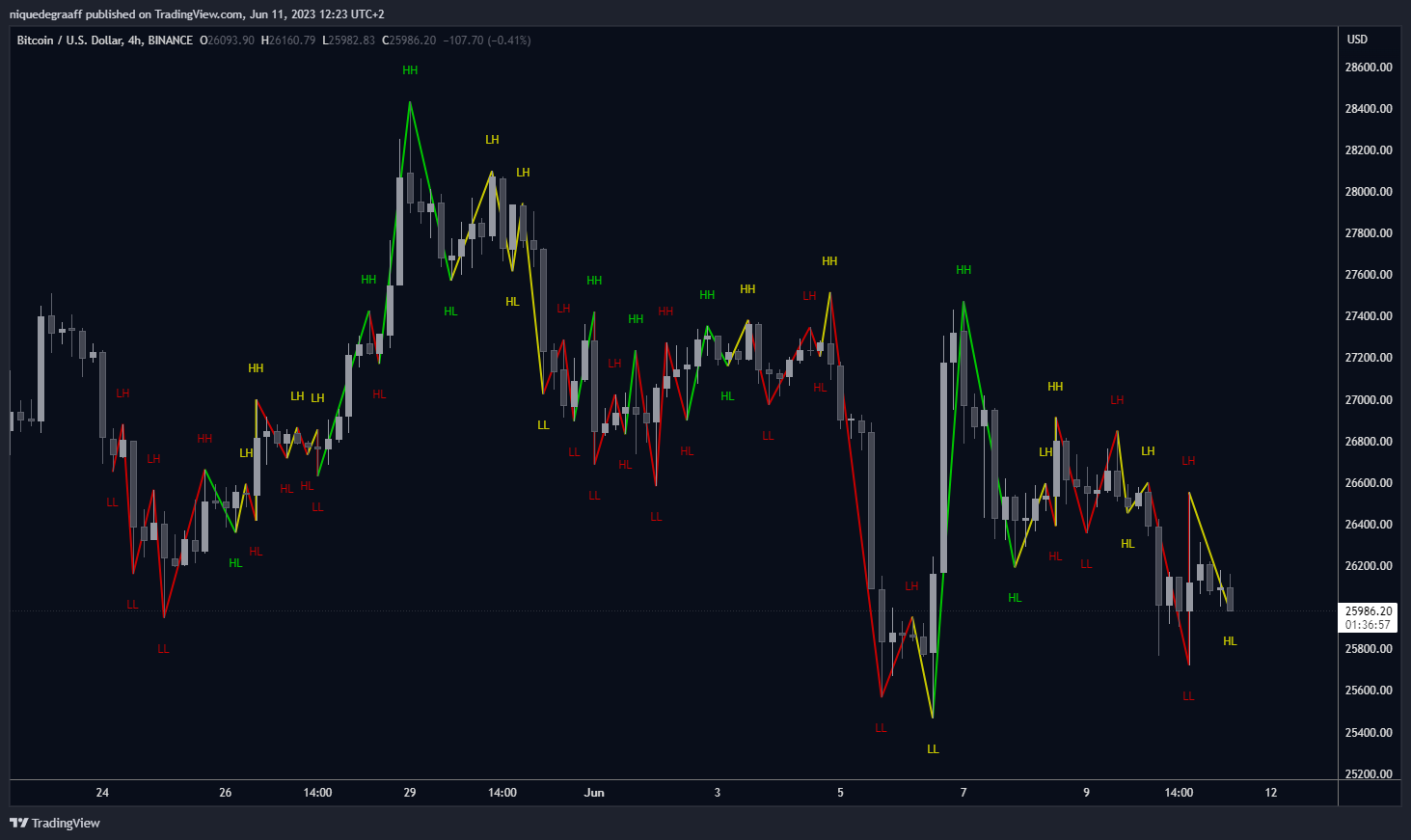Click the change value −107.70 (−0.41%)
The height and width of the screenshot is (840, 1411).
click(487, 41)
